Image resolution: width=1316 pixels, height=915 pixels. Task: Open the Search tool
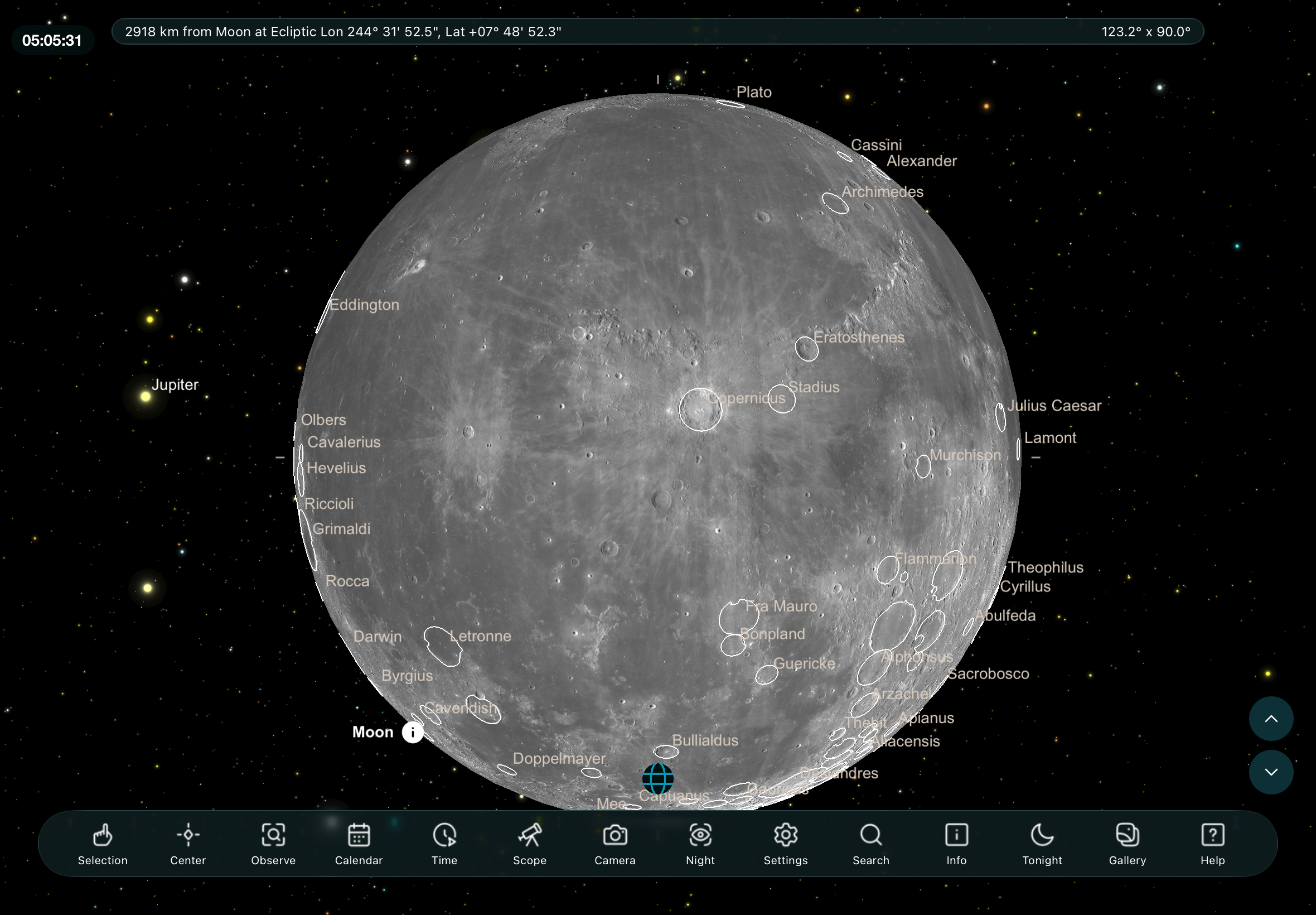[x=871, y=843]
